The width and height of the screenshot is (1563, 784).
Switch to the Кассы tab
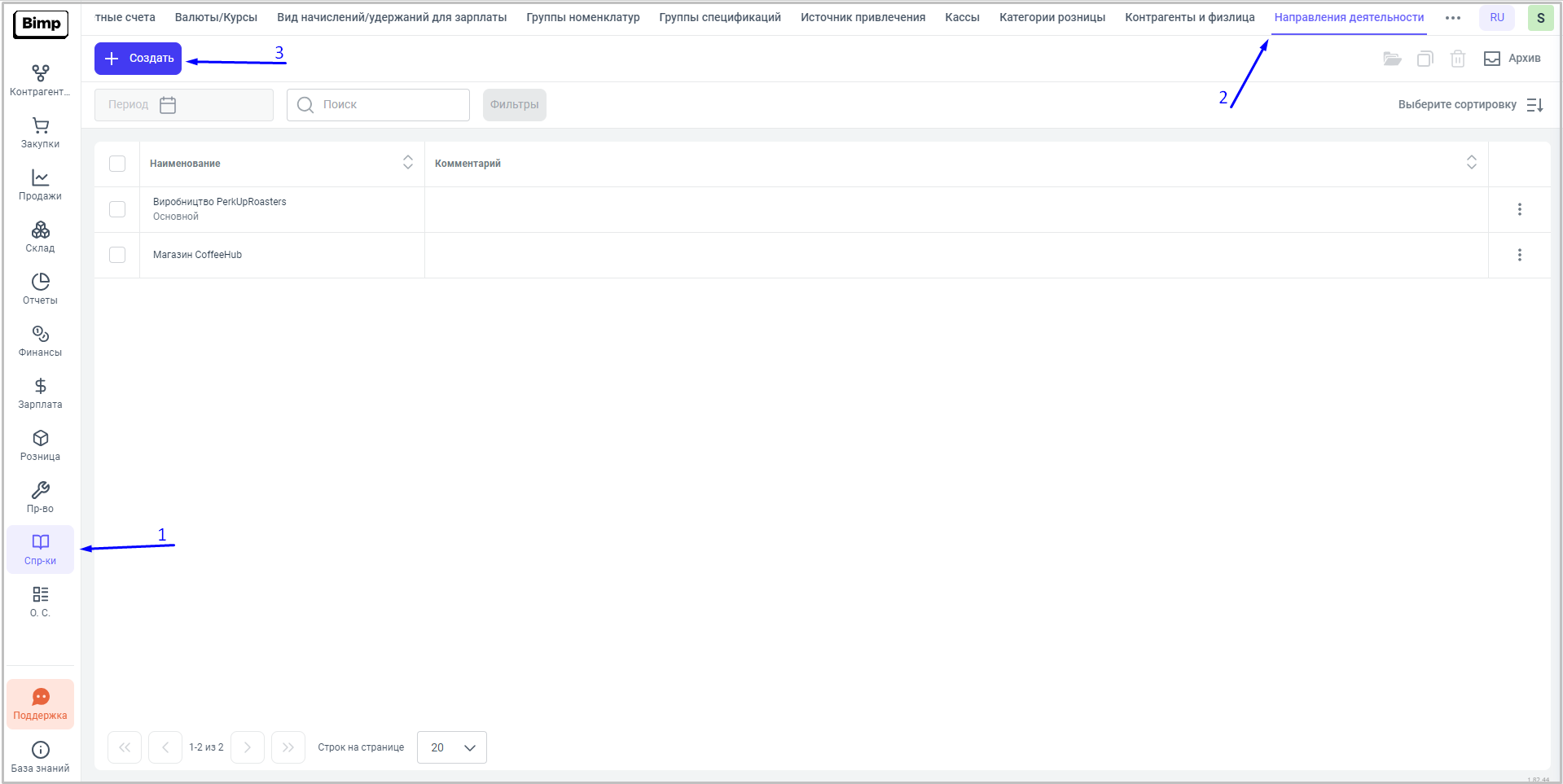962,17
